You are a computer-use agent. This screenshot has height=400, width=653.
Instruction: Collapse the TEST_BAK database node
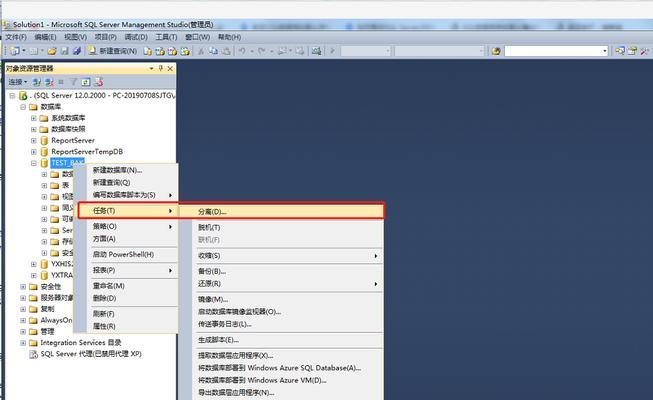34,163
